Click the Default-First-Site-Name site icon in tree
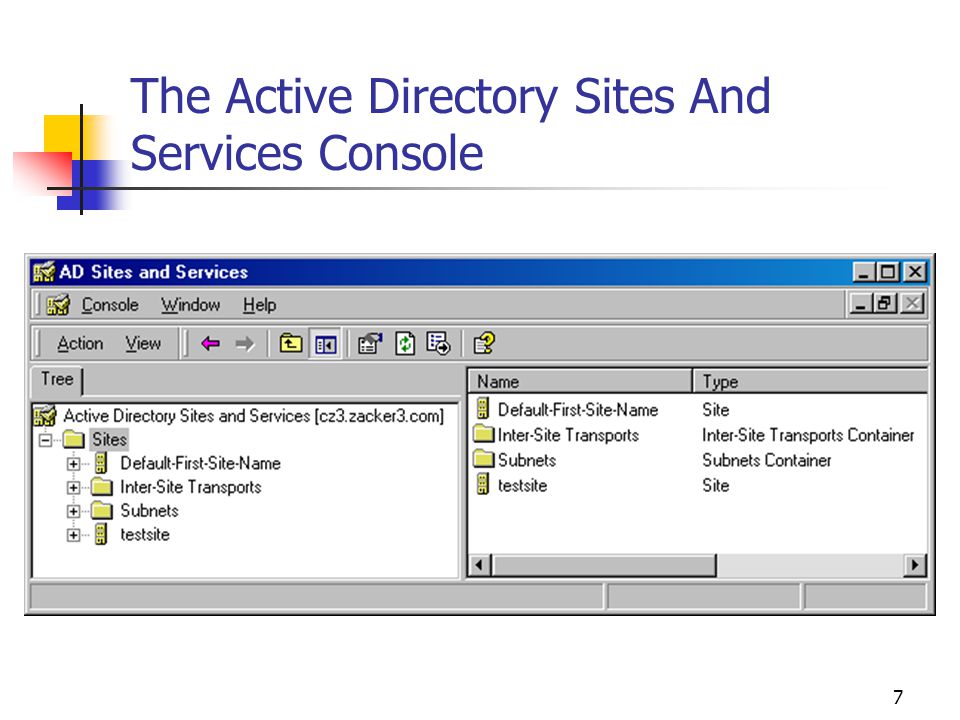Screen dimensions: 960x720 pos(102,463)
